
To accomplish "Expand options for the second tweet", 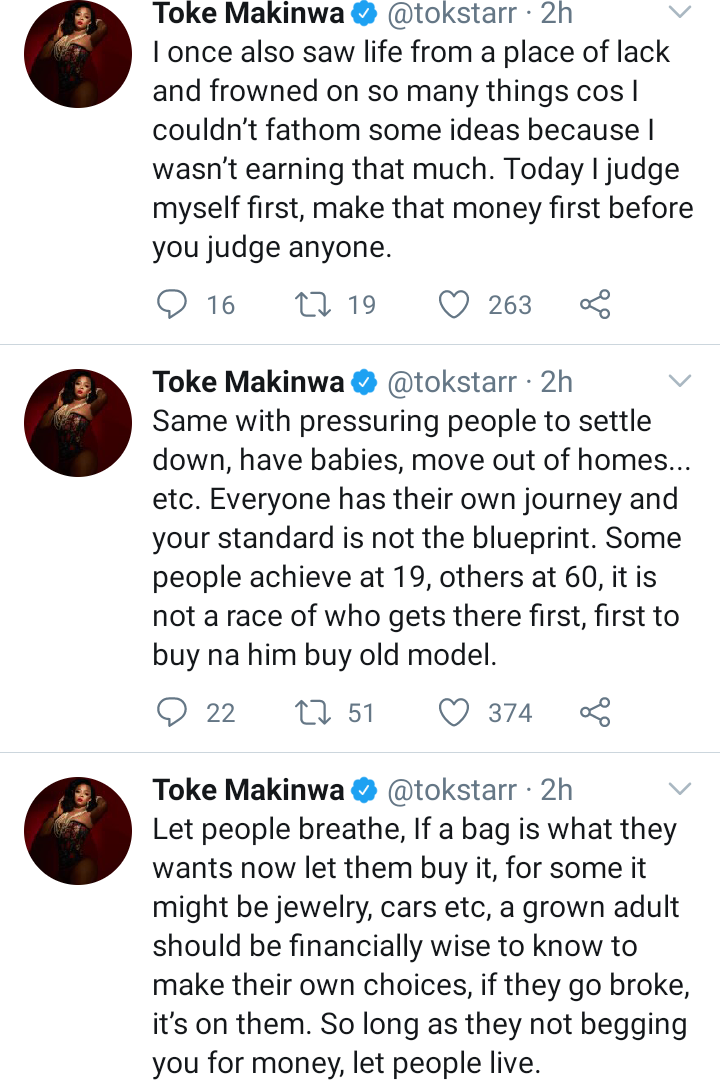I will click(680, 381).
